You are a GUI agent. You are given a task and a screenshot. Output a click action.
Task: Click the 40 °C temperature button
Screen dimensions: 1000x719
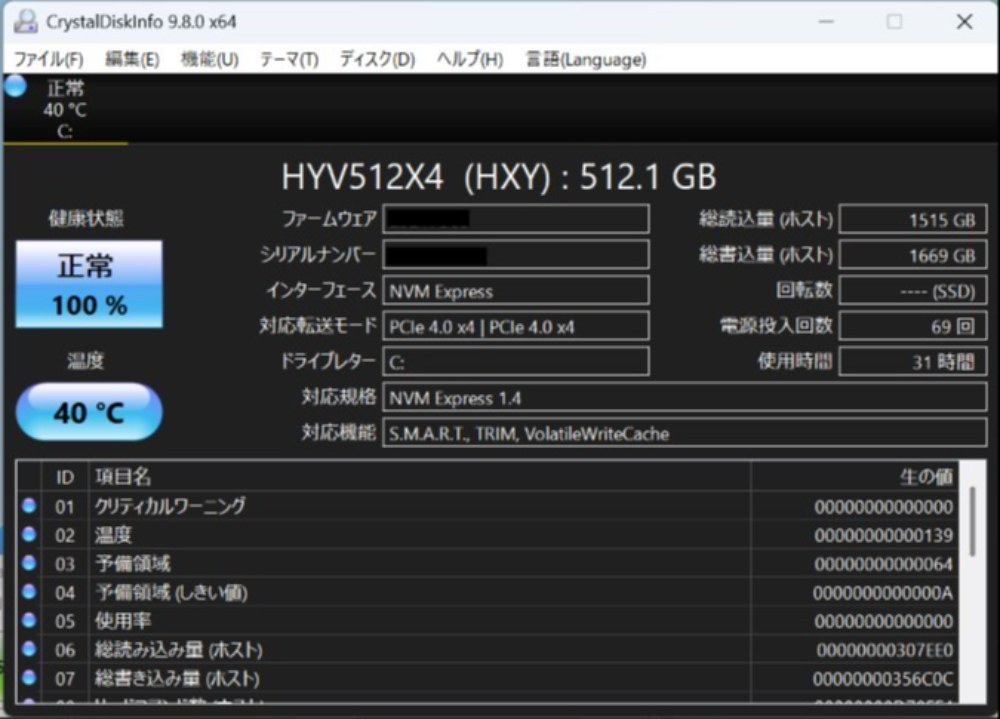[89, 411]
